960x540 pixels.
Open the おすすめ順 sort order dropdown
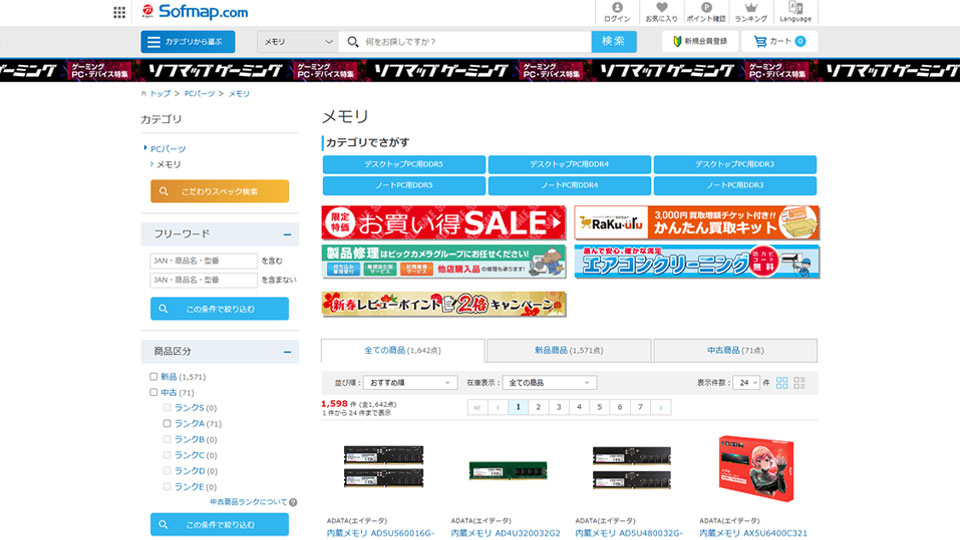409,383
